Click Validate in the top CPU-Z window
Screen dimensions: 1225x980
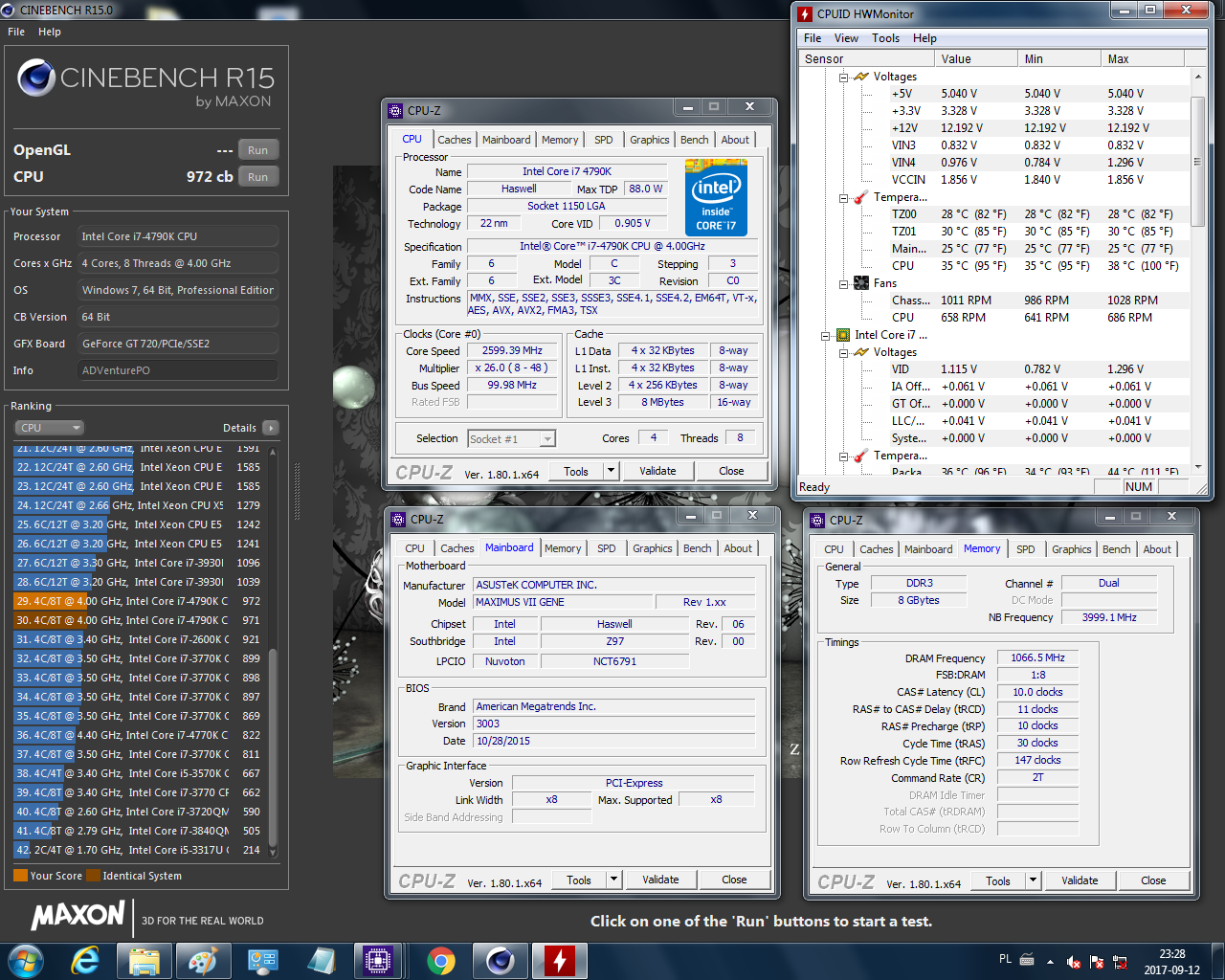[657, 471]
